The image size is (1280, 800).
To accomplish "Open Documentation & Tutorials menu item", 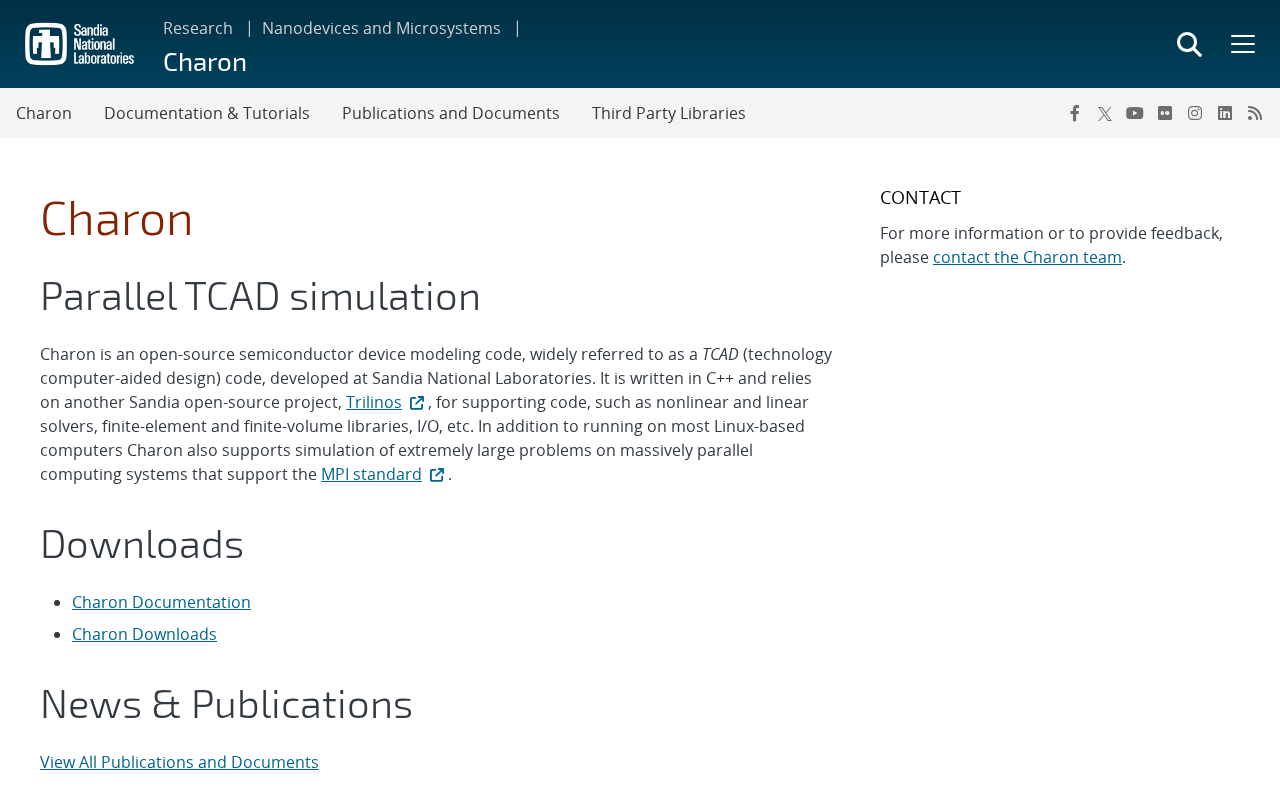I will tap(207, 113).
